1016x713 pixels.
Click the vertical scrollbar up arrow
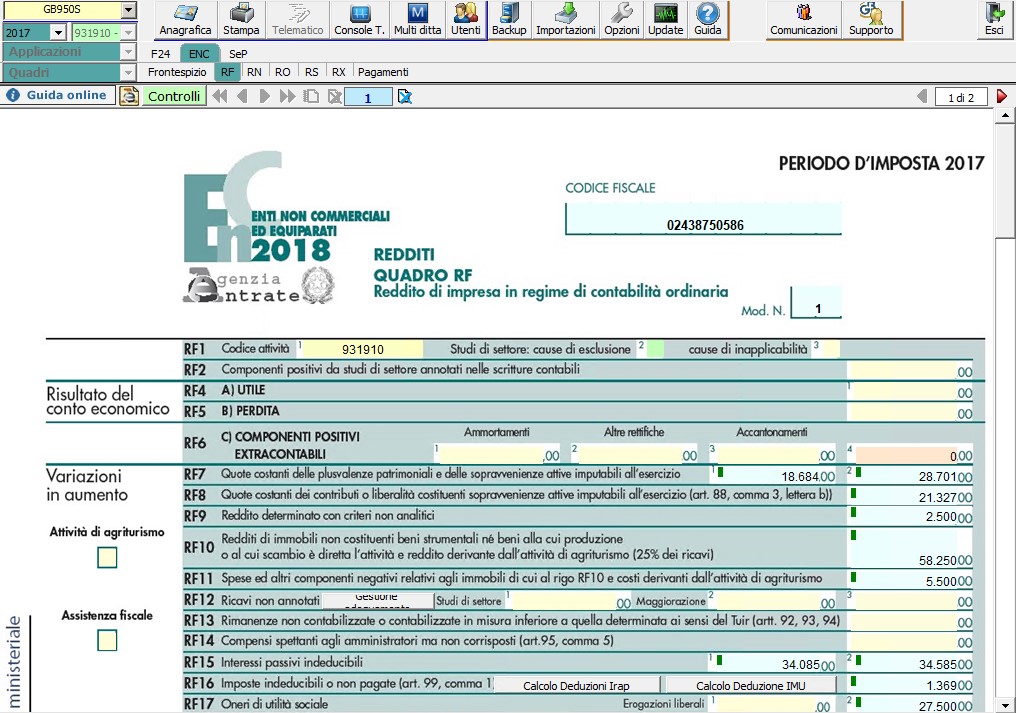coord(1005,116)
